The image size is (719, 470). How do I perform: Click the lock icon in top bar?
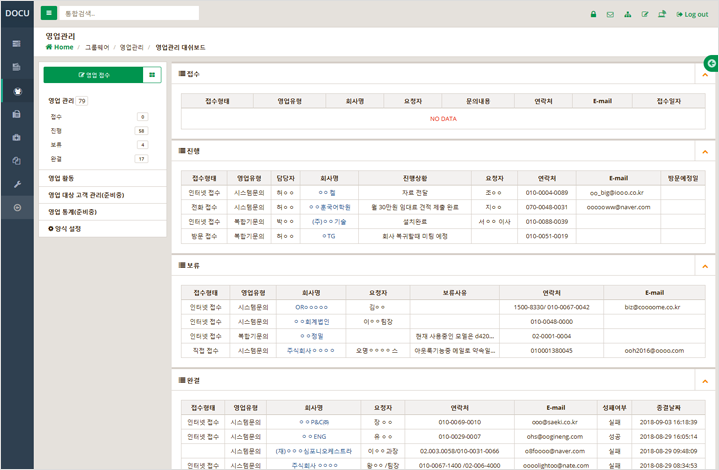tap(594, 14)
